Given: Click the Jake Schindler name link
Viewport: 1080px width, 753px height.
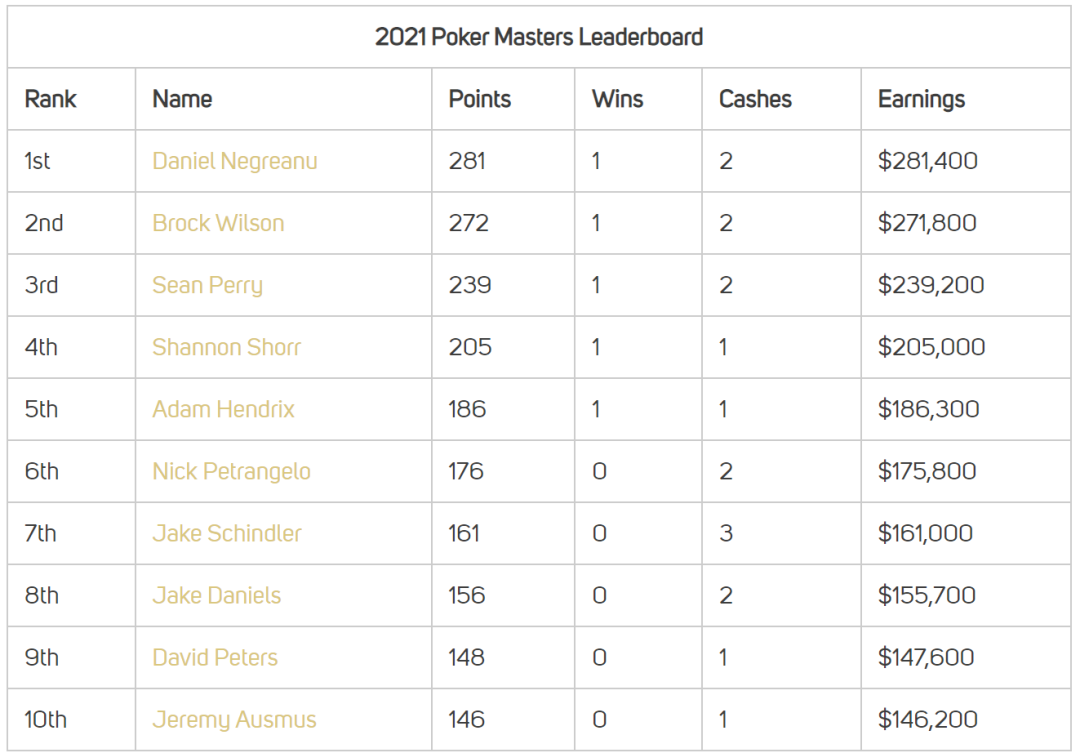Looking at the screenshot, I should (227, 533).
